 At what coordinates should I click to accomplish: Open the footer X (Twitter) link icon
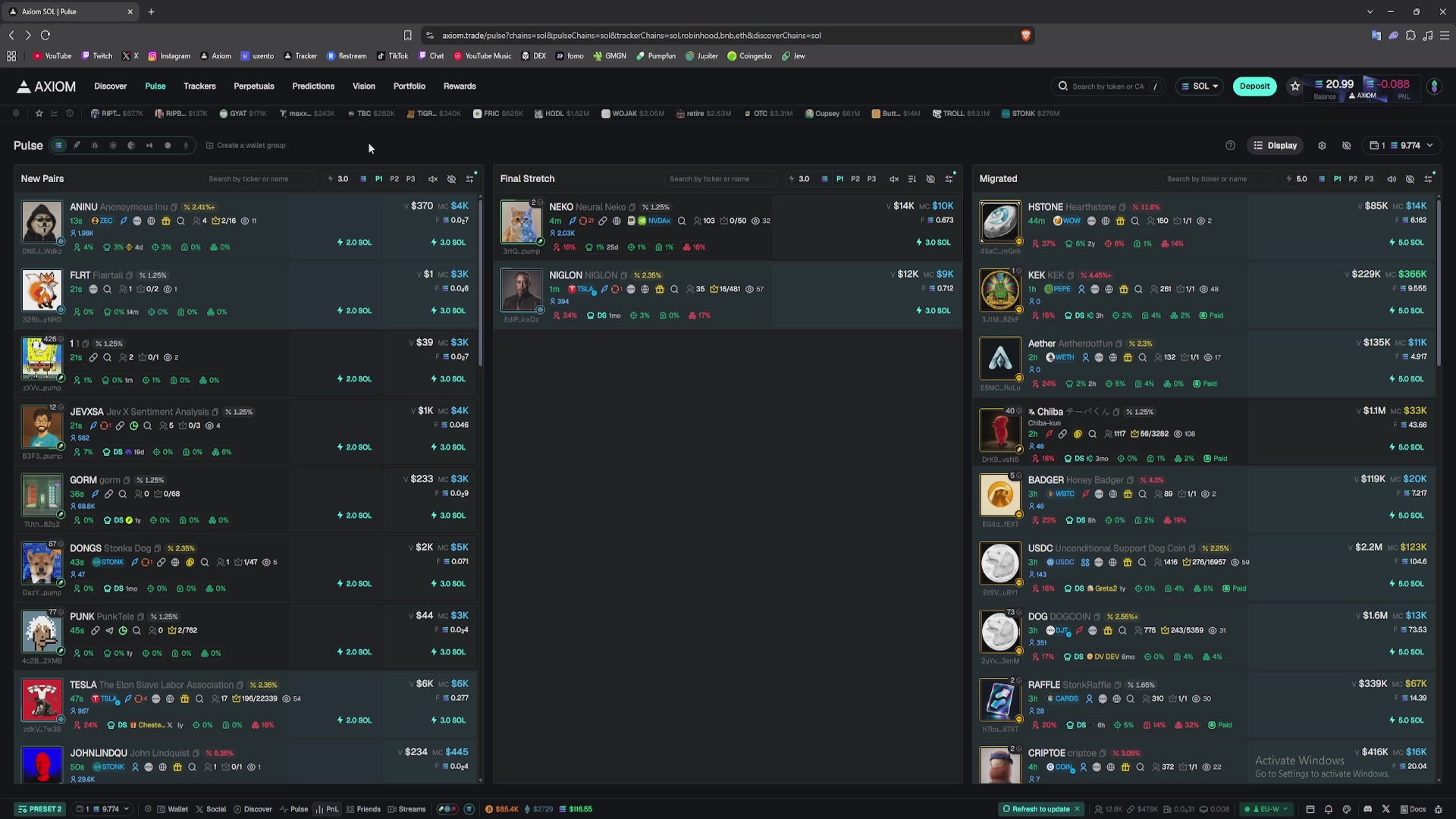tap(1386, 809)
